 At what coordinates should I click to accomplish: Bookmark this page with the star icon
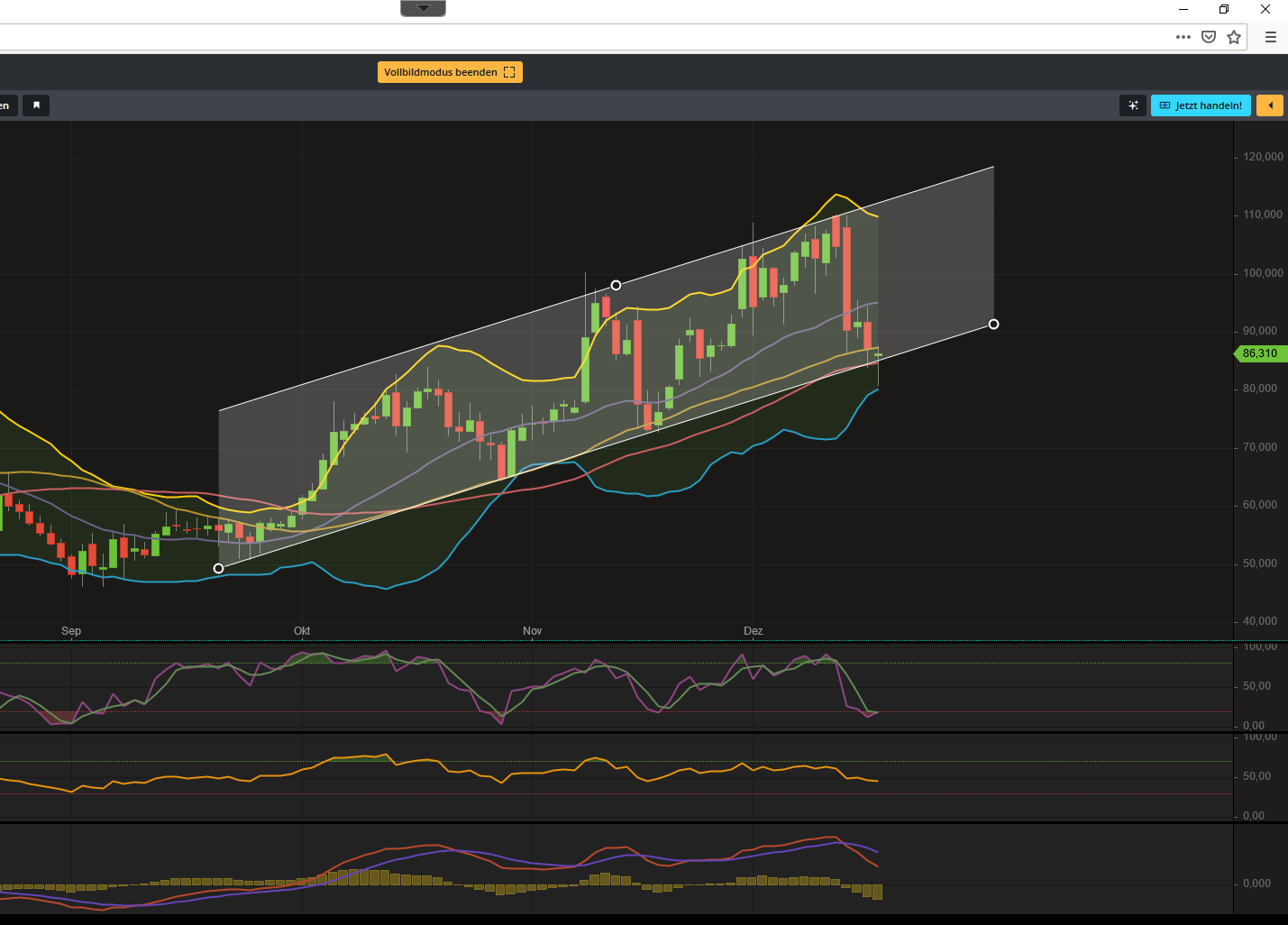[1234, 37]
